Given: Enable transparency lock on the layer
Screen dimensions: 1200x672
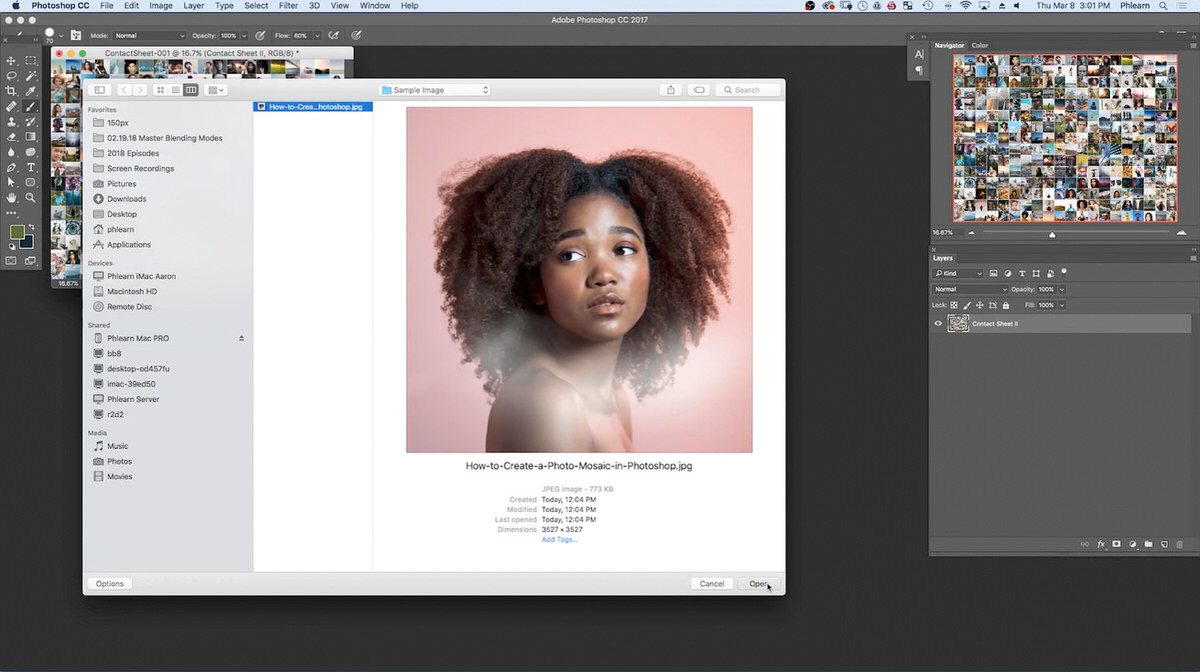Looking at the screenshot, I should tap(954, 305).
